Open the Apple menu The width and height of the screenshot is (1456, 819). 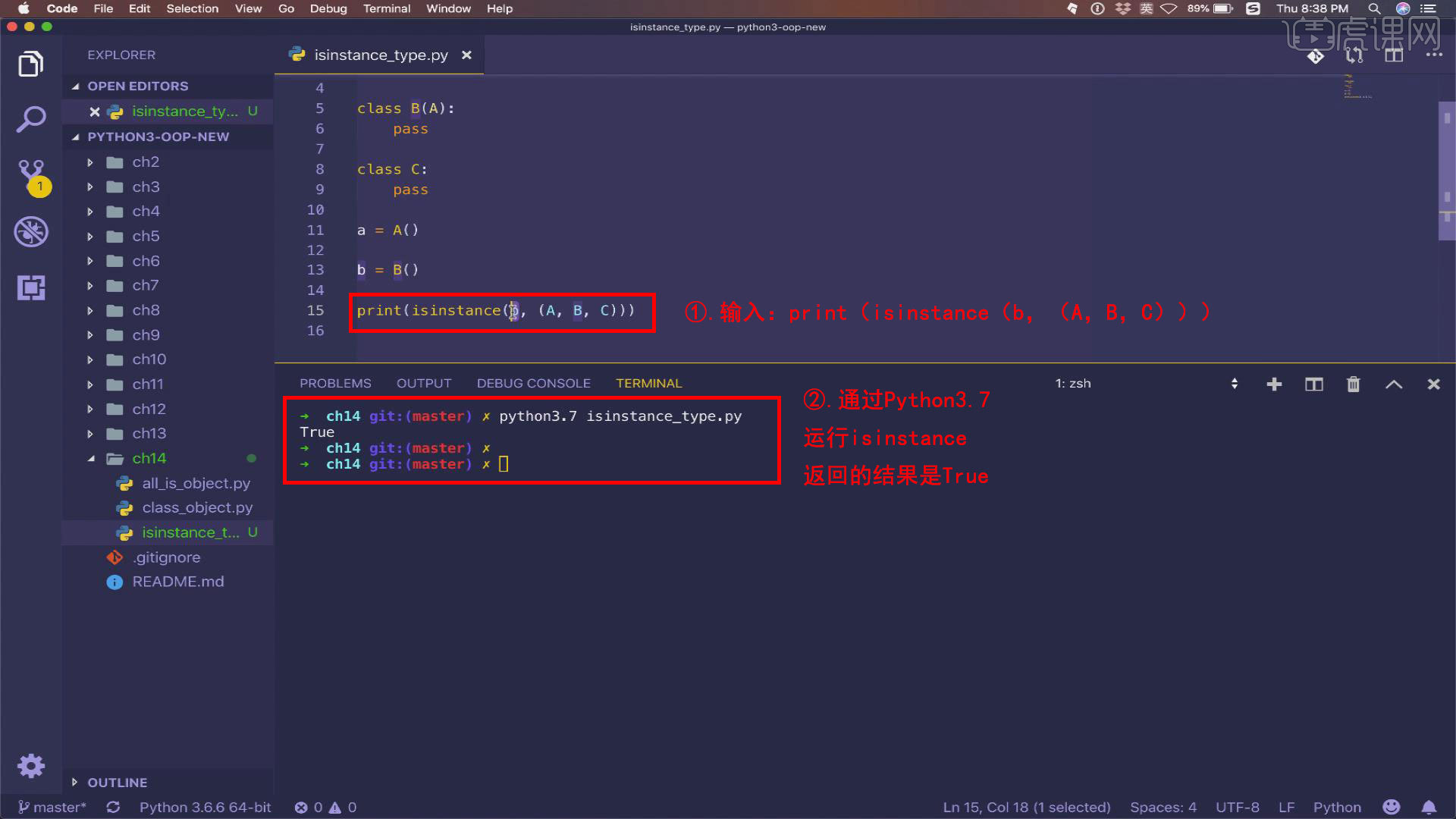coord(24,8)
